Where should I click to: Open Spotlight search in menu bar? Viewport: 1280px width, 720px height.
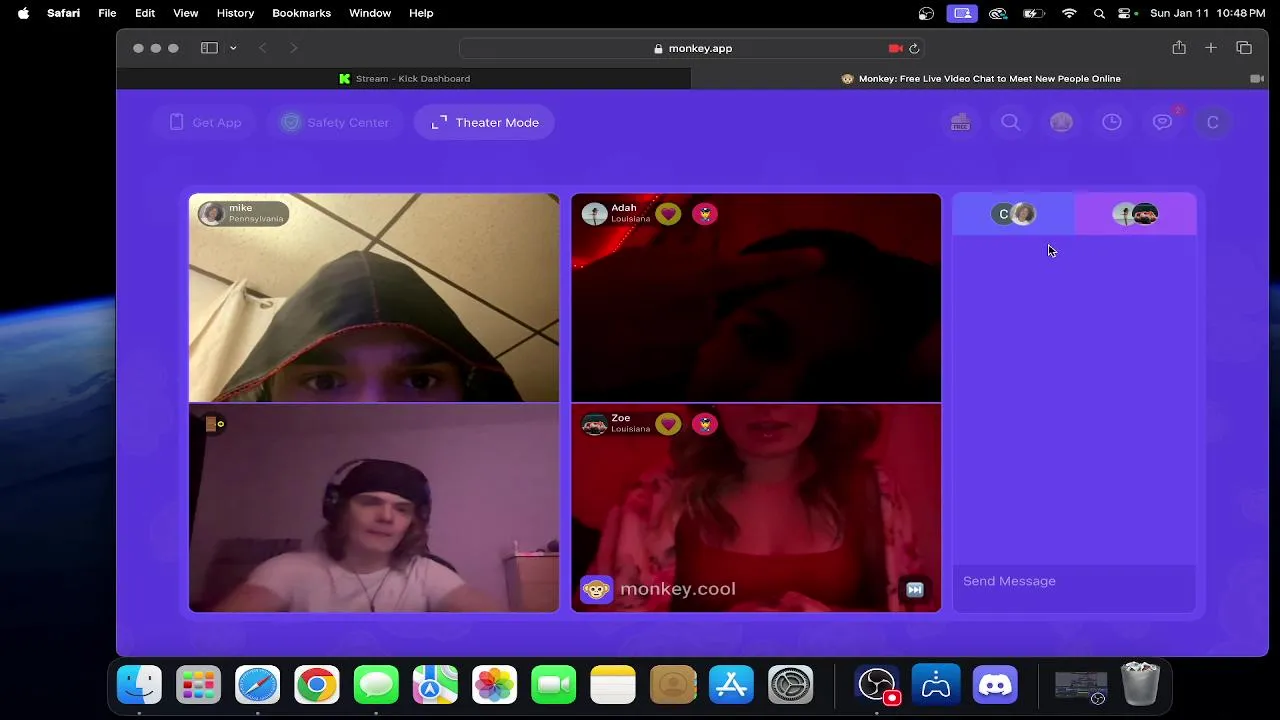[1099, 13]
